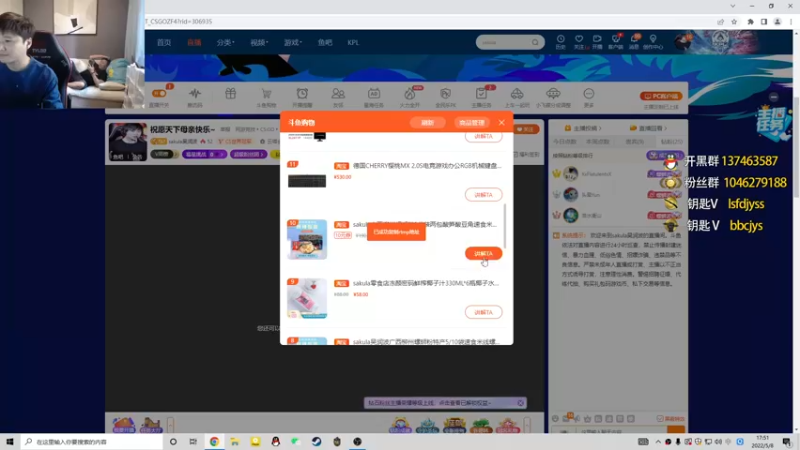
Task: Open item 9 coconut juice thumbnail
Action: [307, 298]
